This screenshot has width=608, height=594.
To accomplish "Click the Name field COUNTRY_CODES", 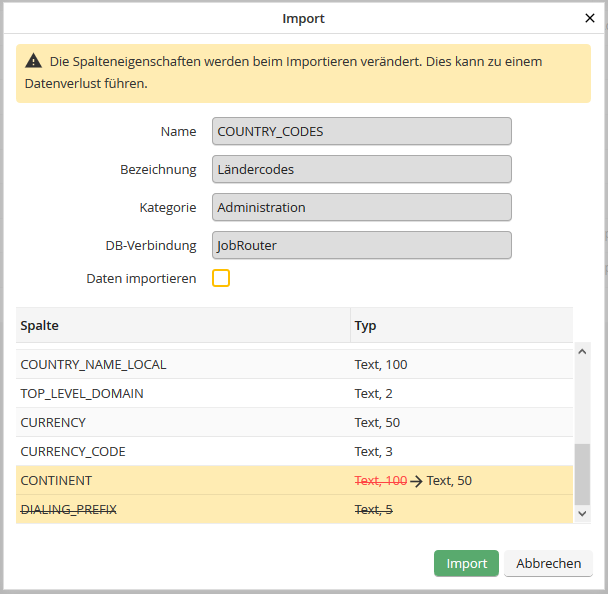I will 361,131.
